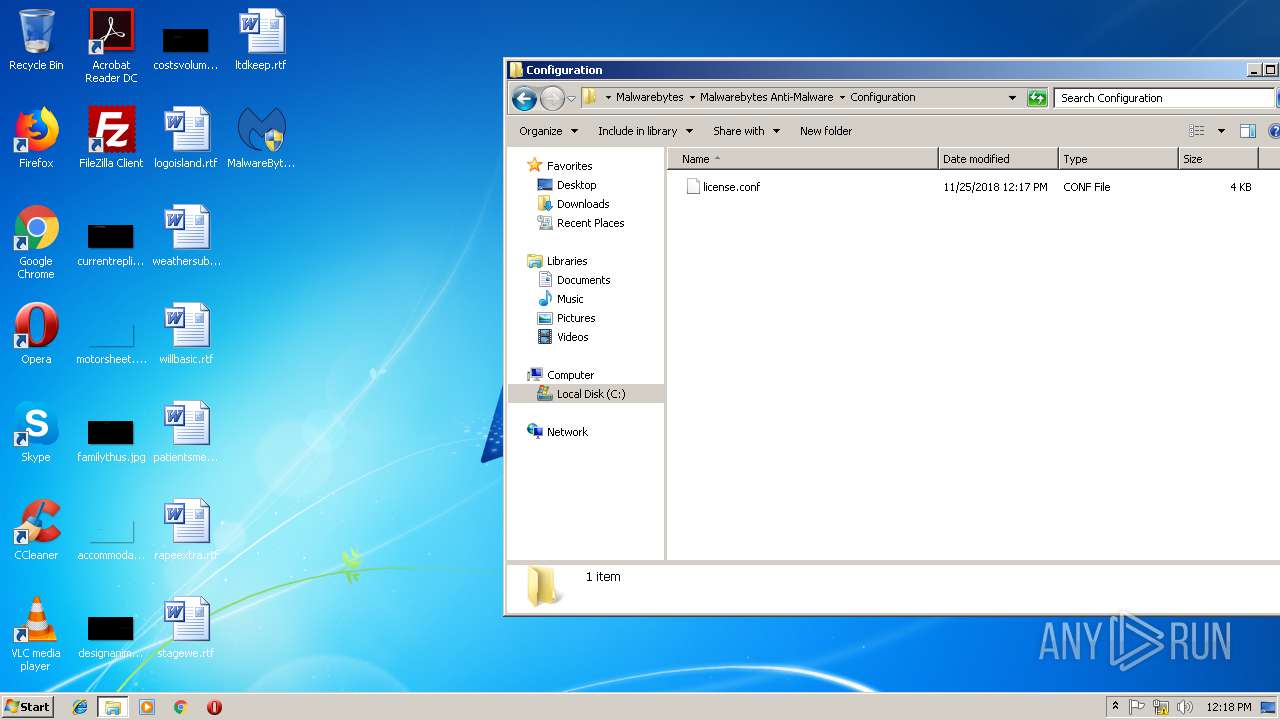Open the costsvolum file icon

pyautogui.click(x=186, y=47)
